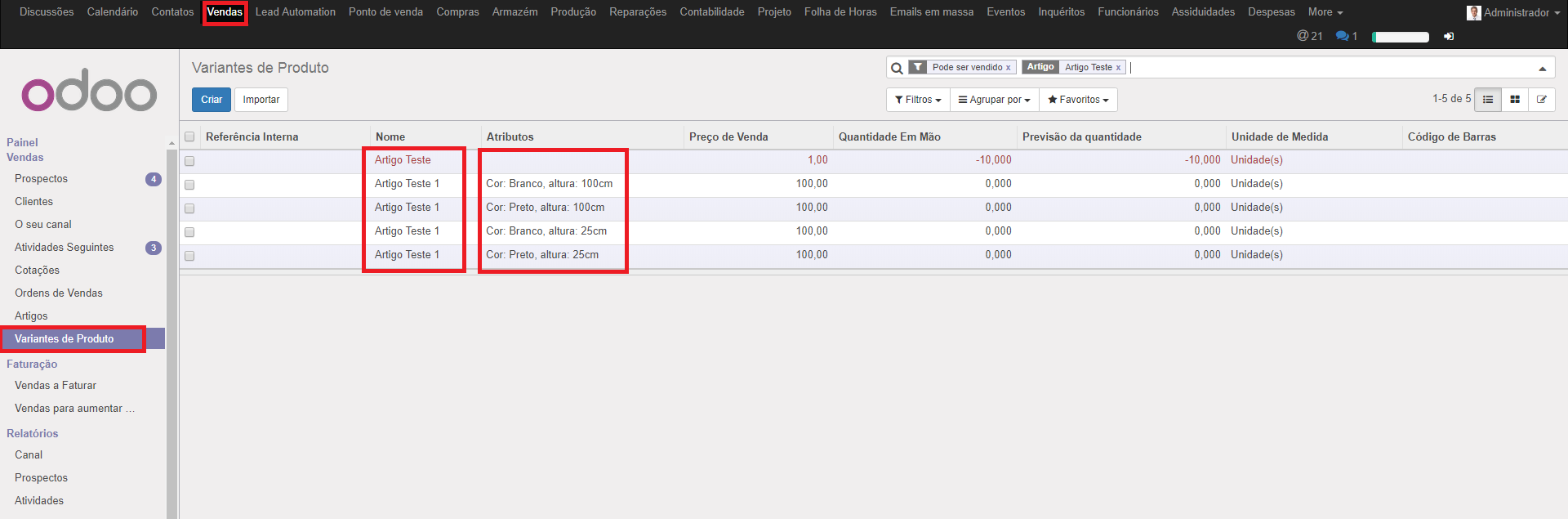
Task: Switch to list view icon
Action: coord(1488,100)
